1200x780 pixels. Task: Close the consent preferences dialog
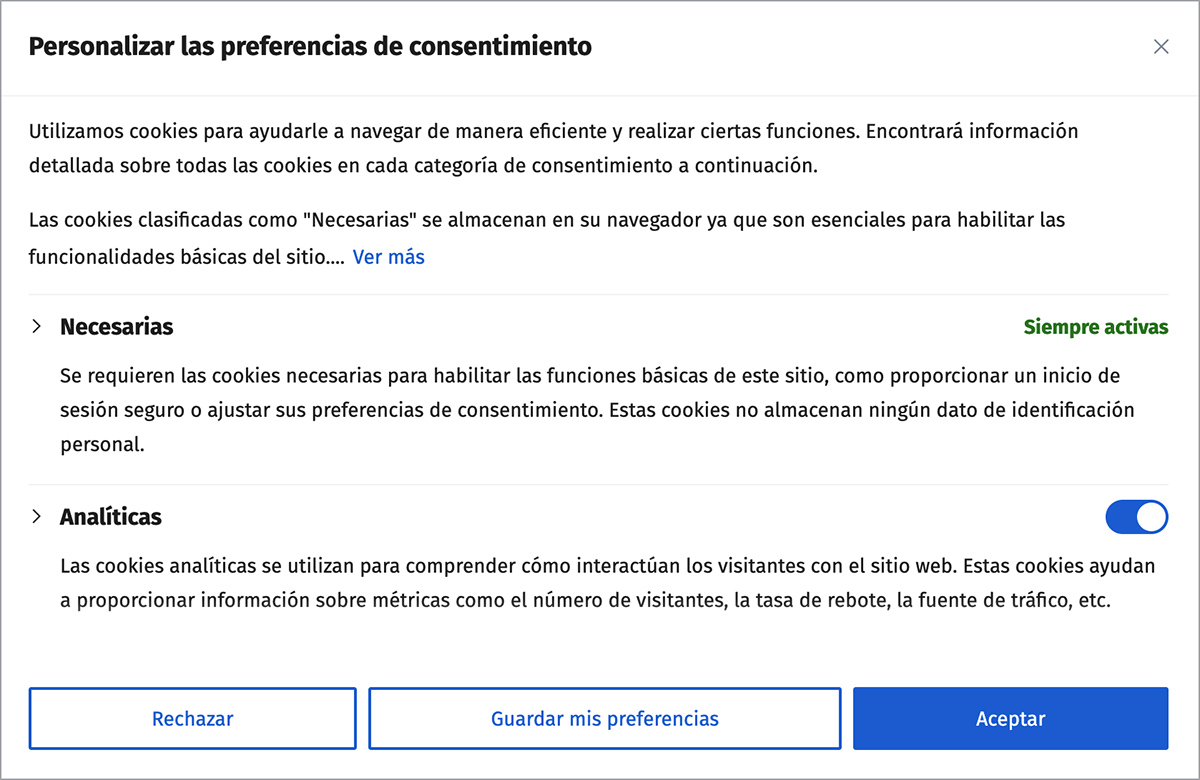pos(1161,47)
